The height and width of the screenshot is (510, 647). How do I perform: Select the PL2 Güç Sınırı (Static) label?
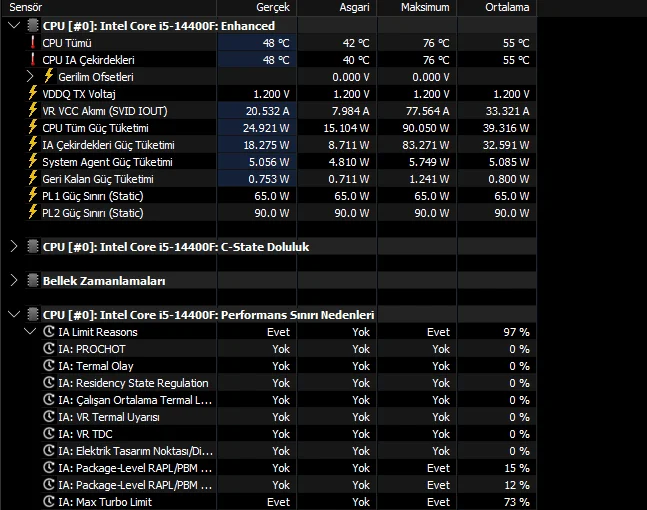click(93, 213)
